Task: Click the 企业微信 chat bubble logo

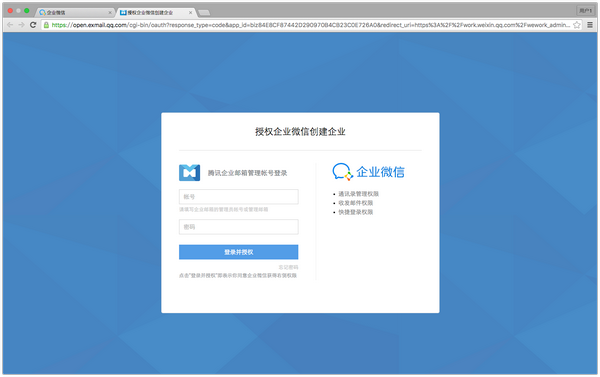Action: (342, 171)
